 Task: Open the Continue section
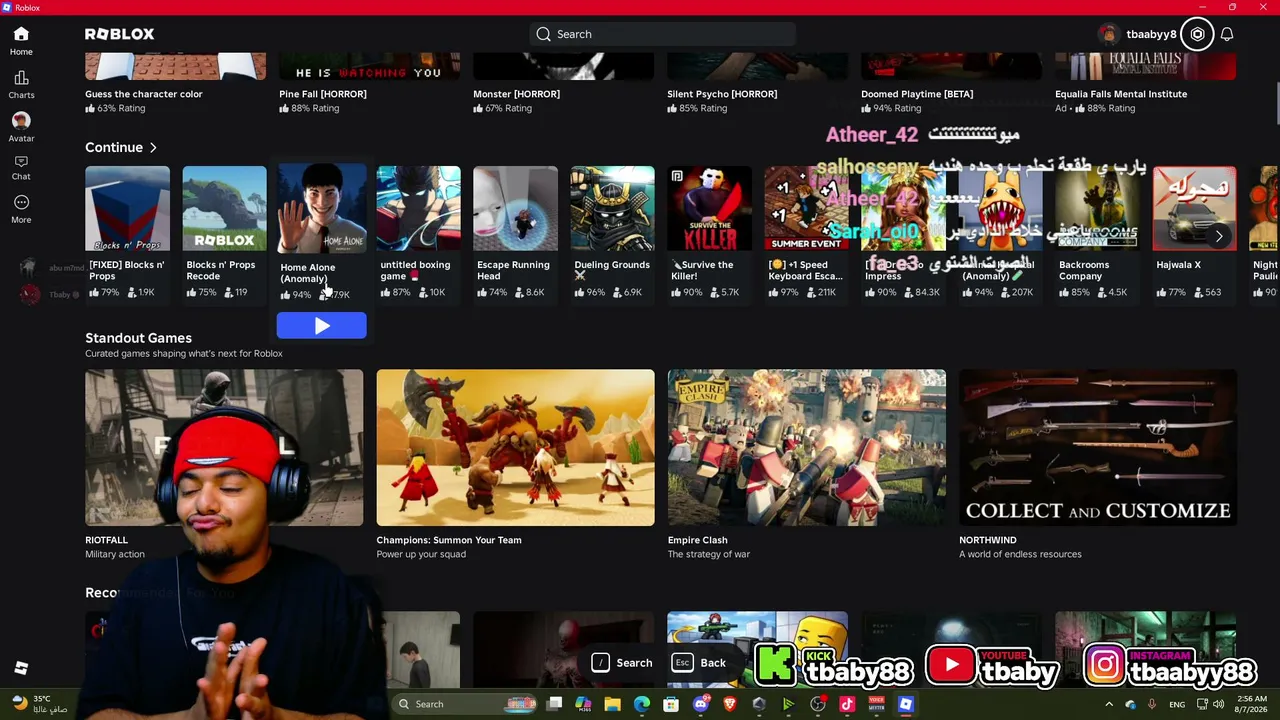click(121, 147)
